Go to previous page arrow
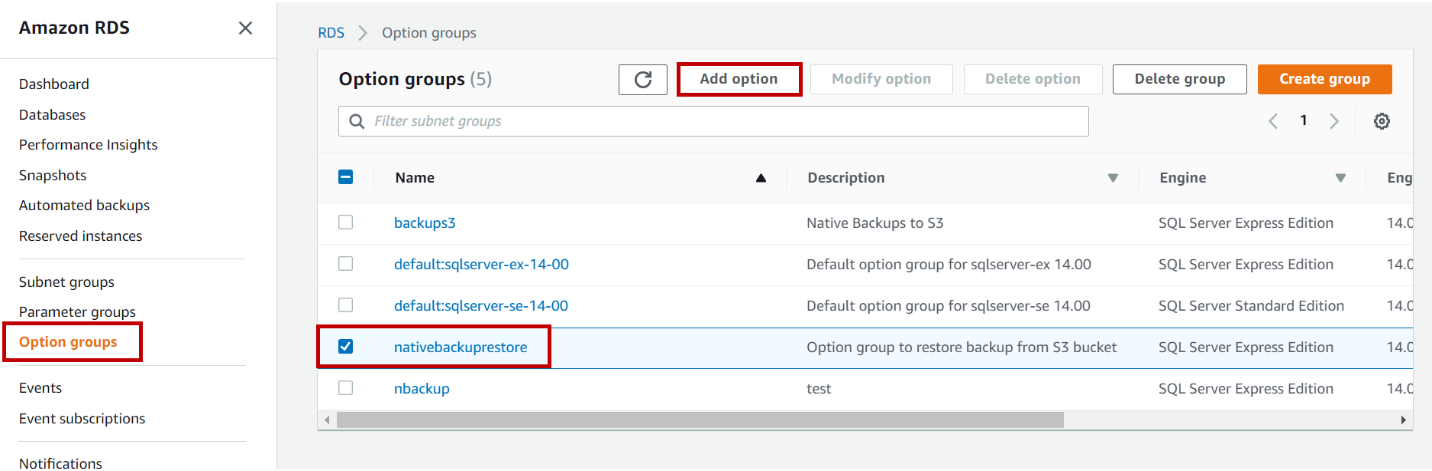This screenshot has width=1432, height=471. pos(1273,121)
